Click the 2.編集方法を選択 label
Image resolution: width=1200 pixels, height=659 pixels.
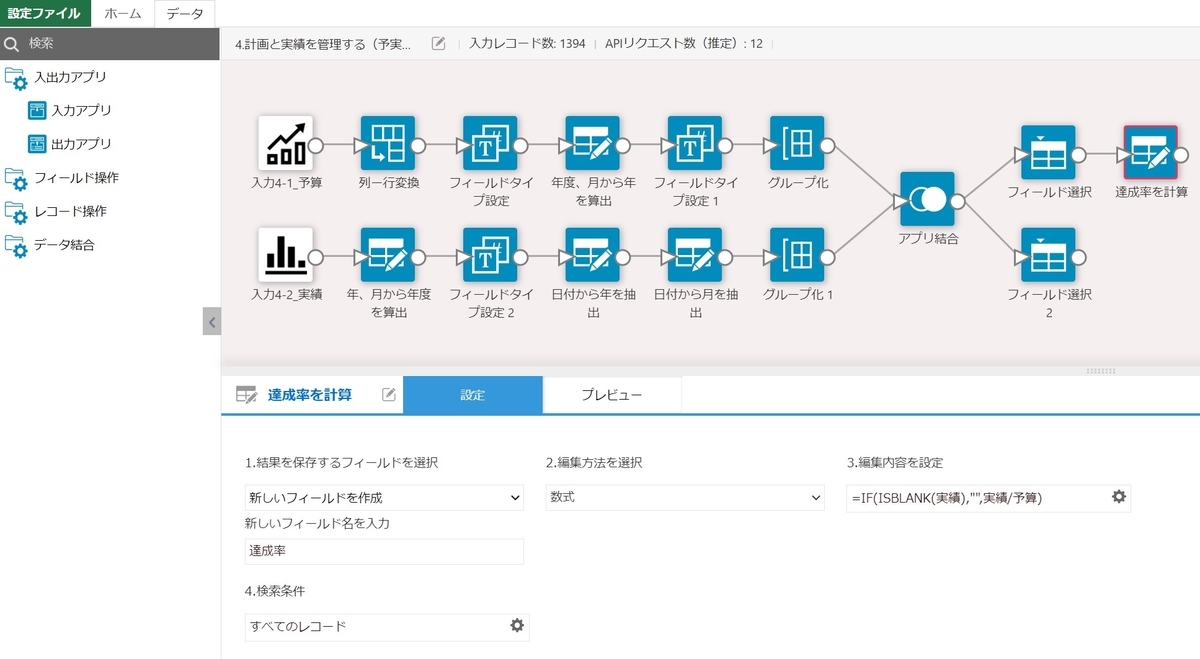pyautogui.click(x=594, y=463)
